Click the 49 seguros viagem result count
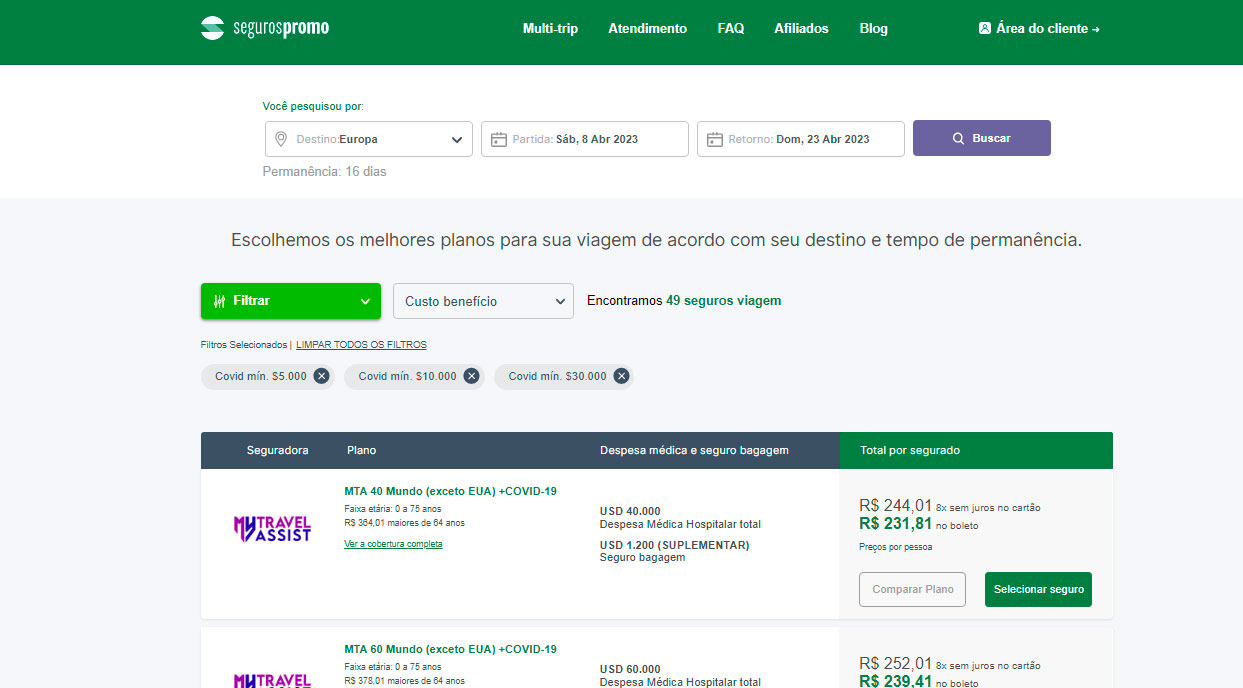The height and width of the screenshot is (688, 1243). click(x=724, y=300)
